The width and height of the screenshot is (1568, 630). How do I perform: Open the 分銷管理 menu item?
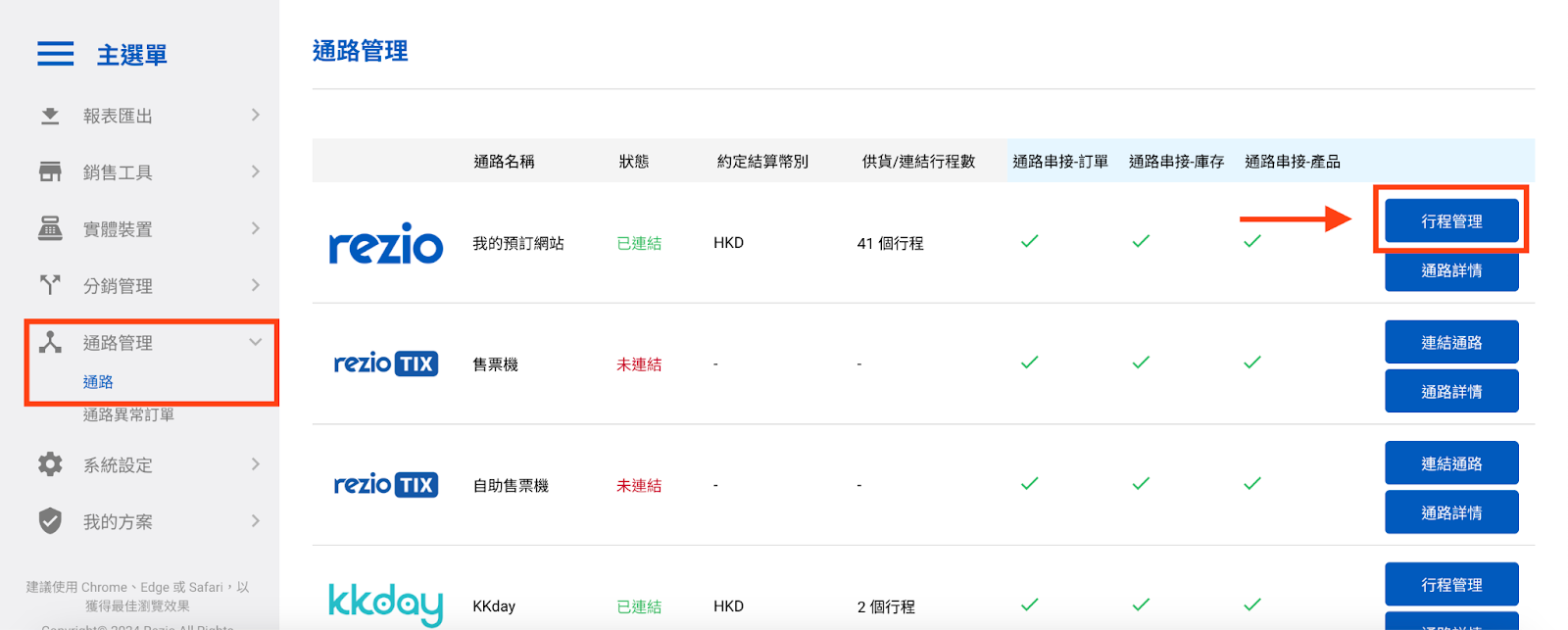click(118, 286)
